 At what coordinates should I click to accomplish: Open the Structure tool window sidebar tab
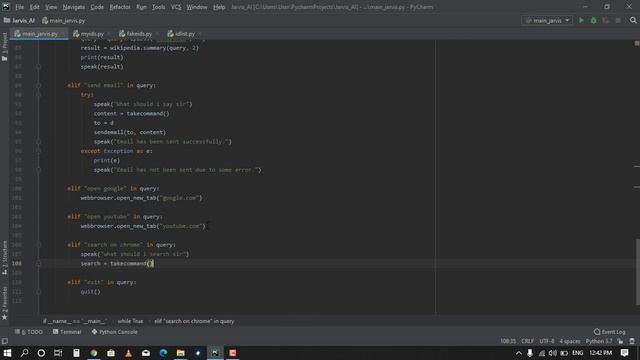4,257
